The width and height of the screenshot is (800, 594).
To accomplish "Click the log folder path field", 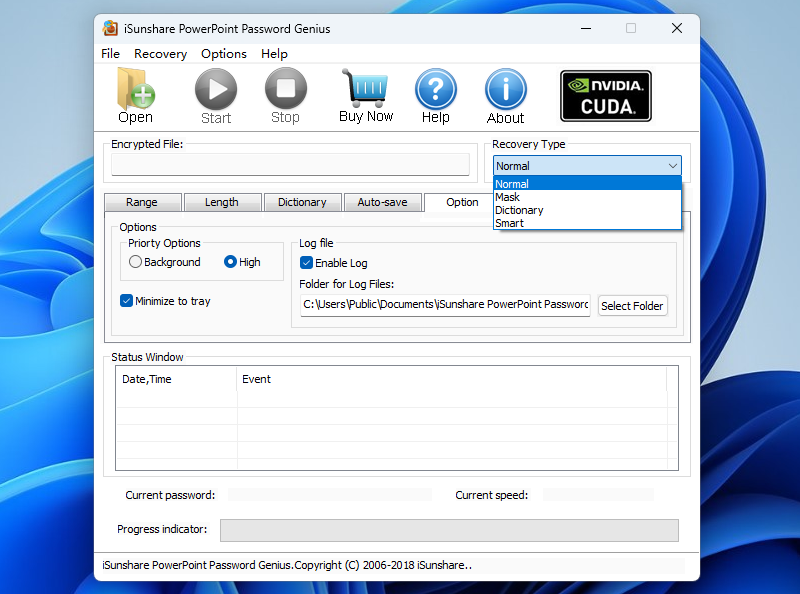I will pyautogui.click(x=445, y=305).
